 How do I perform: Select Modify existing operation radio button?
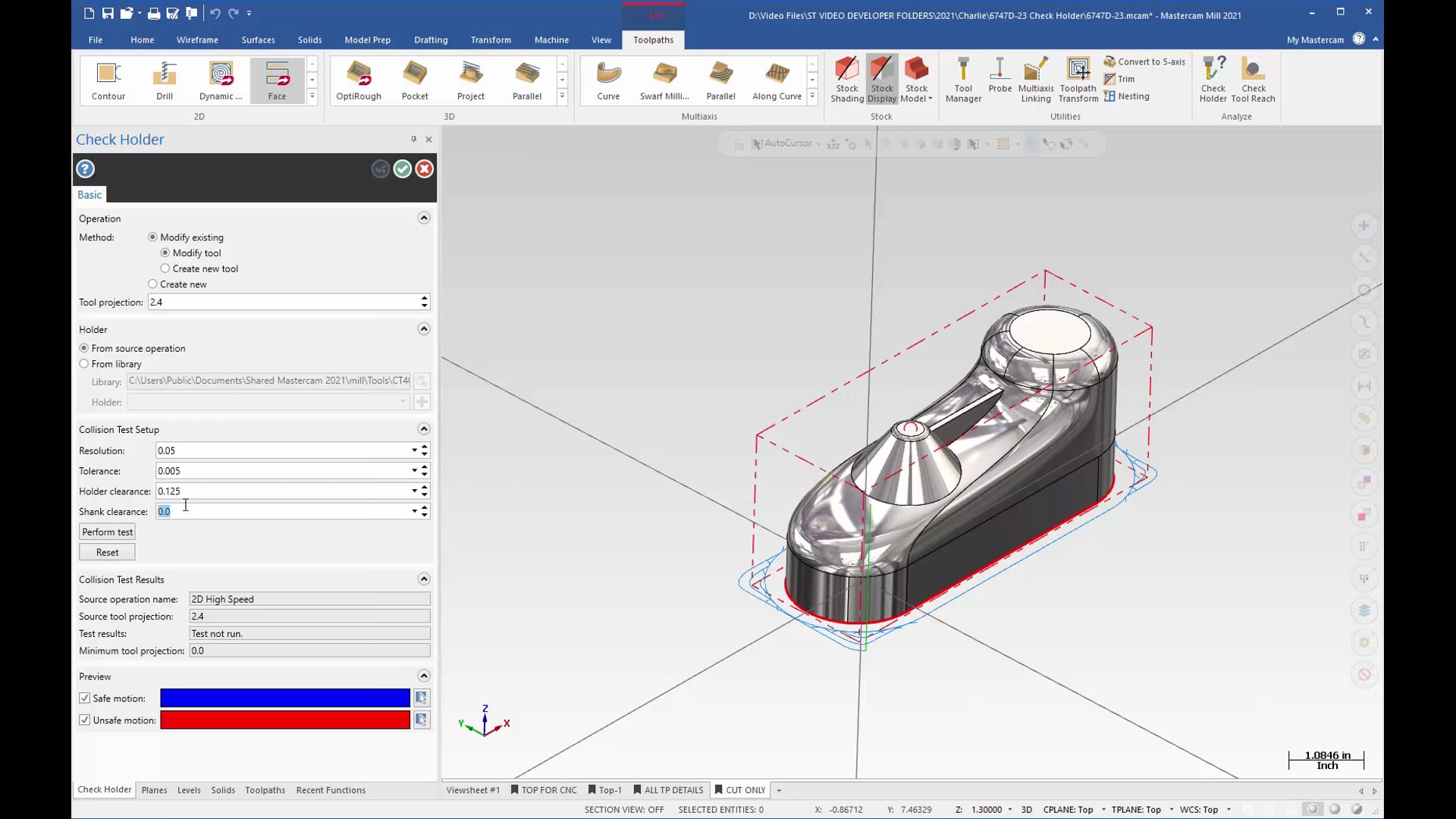(x=152, y=237)
